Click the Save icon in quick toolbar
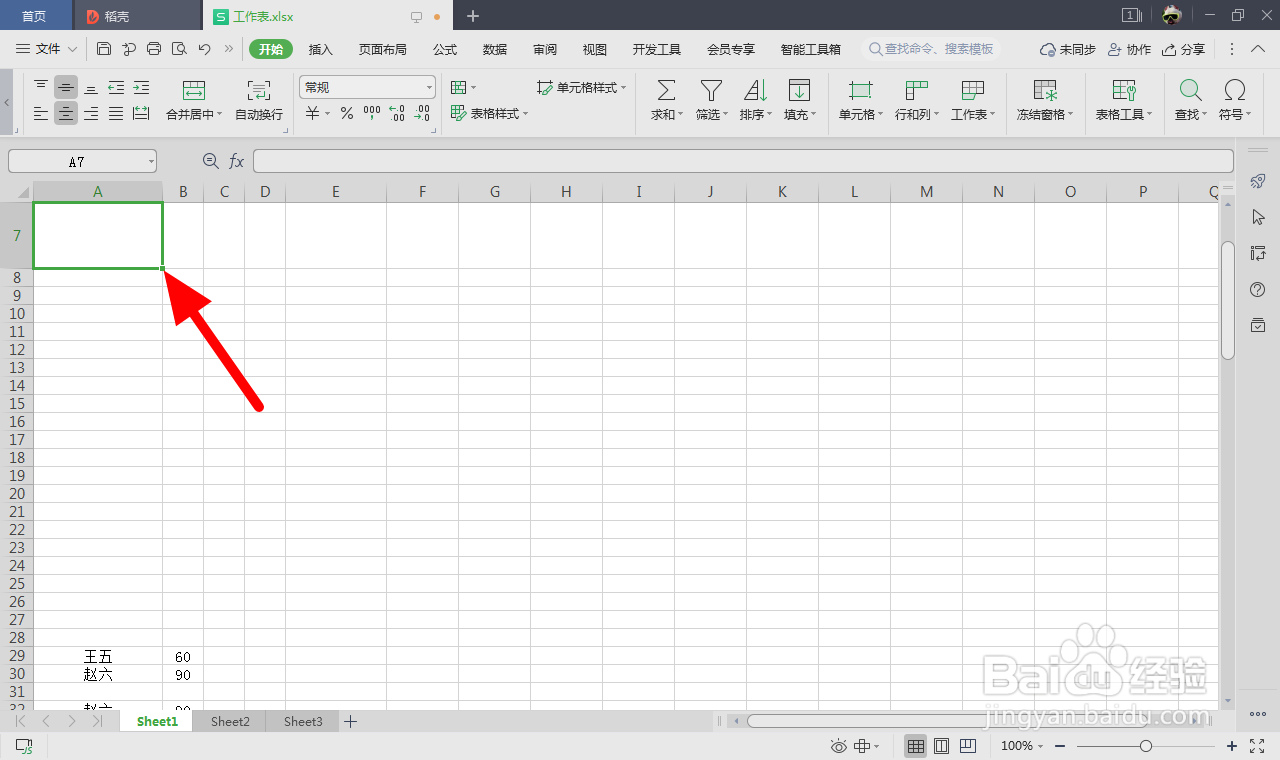The height and width of the screenshot is (760, 1280). click(x=104, y=48)
